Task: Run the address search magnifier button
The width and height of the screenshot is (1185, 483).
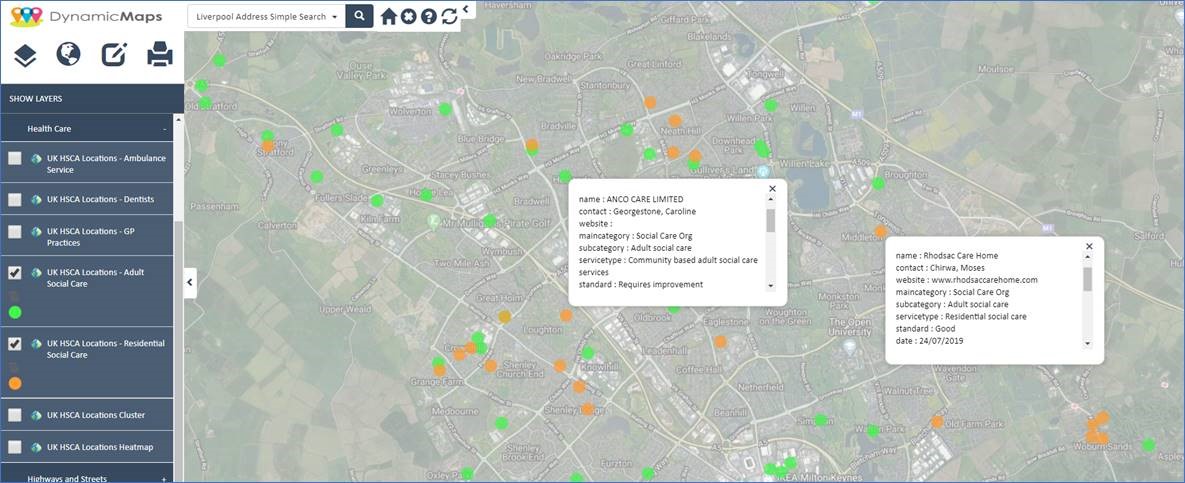Action: click(360, 15)
